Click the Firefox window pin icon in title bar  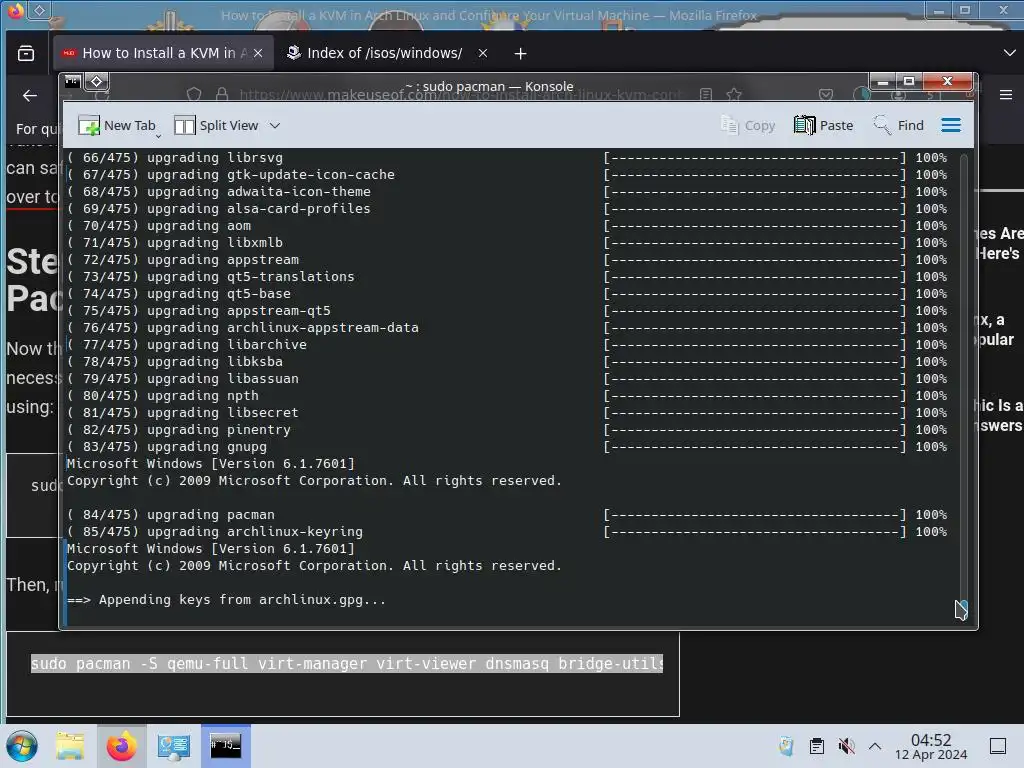tap(39, 10)
